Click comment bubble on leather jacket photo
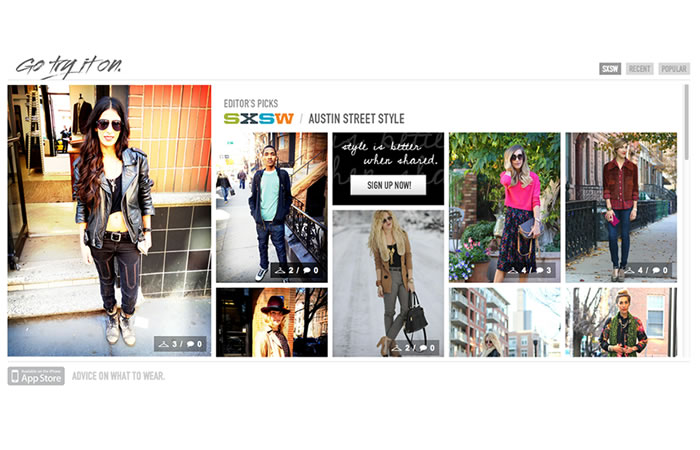Image resolution: width=700 pixels, height=450 pixels. 191,344
